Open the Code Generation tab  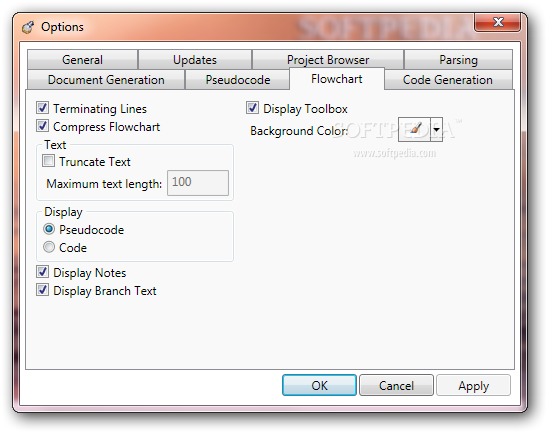pyautogui.click(x=448, y=80)
